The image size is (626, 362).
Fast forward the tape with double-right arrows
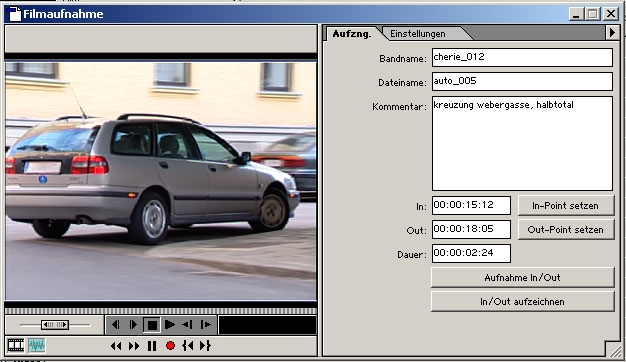[x=134, y=346]
